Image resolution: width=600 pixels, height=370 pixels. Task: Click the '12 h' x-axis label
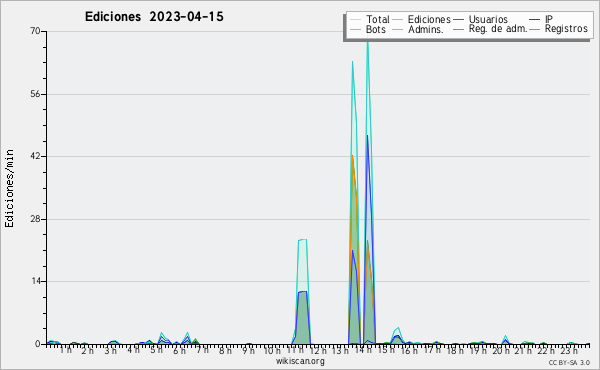[x=318, y=350]
